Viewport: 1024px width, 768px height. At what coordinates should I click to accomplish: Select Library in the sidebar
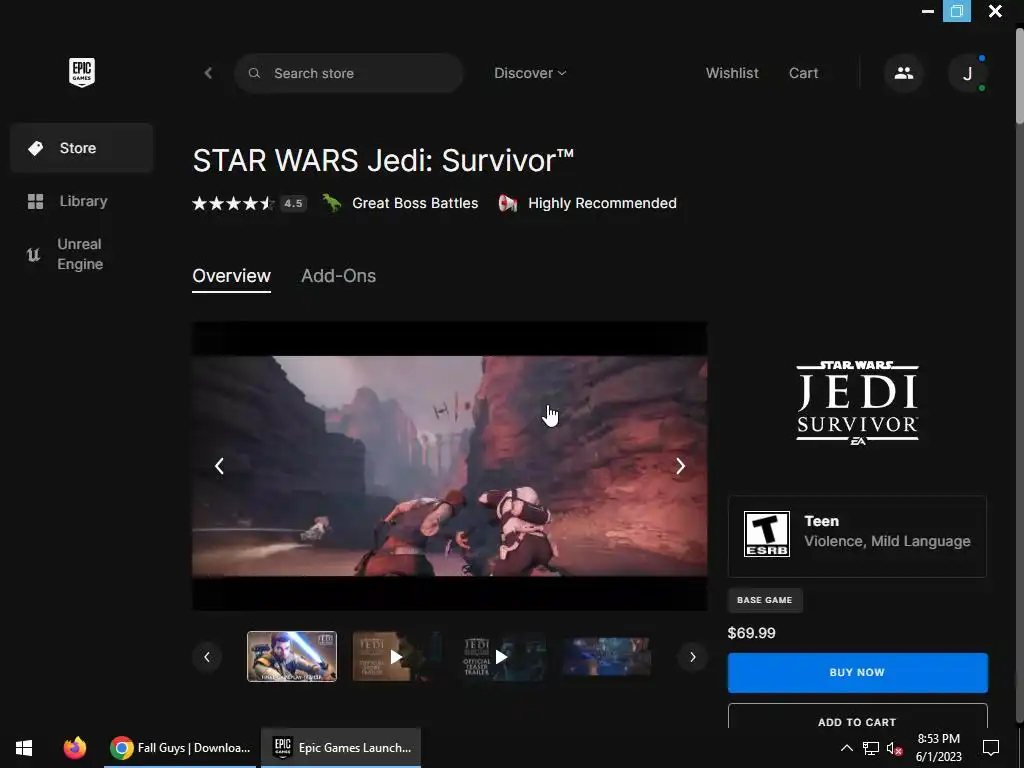tap(82, 201)
